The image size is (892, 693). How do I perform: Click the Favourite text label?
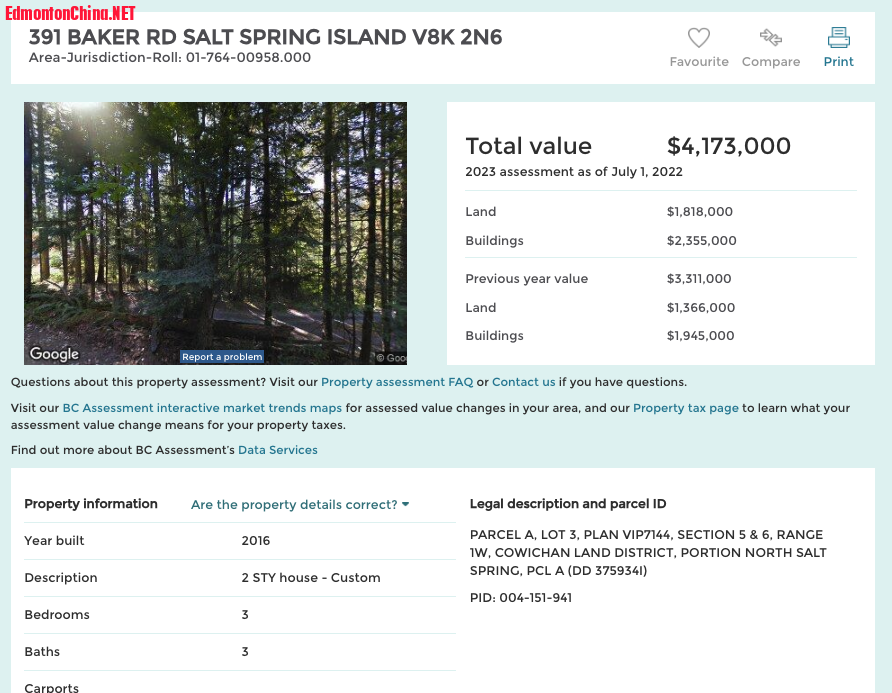coord(699,62)
